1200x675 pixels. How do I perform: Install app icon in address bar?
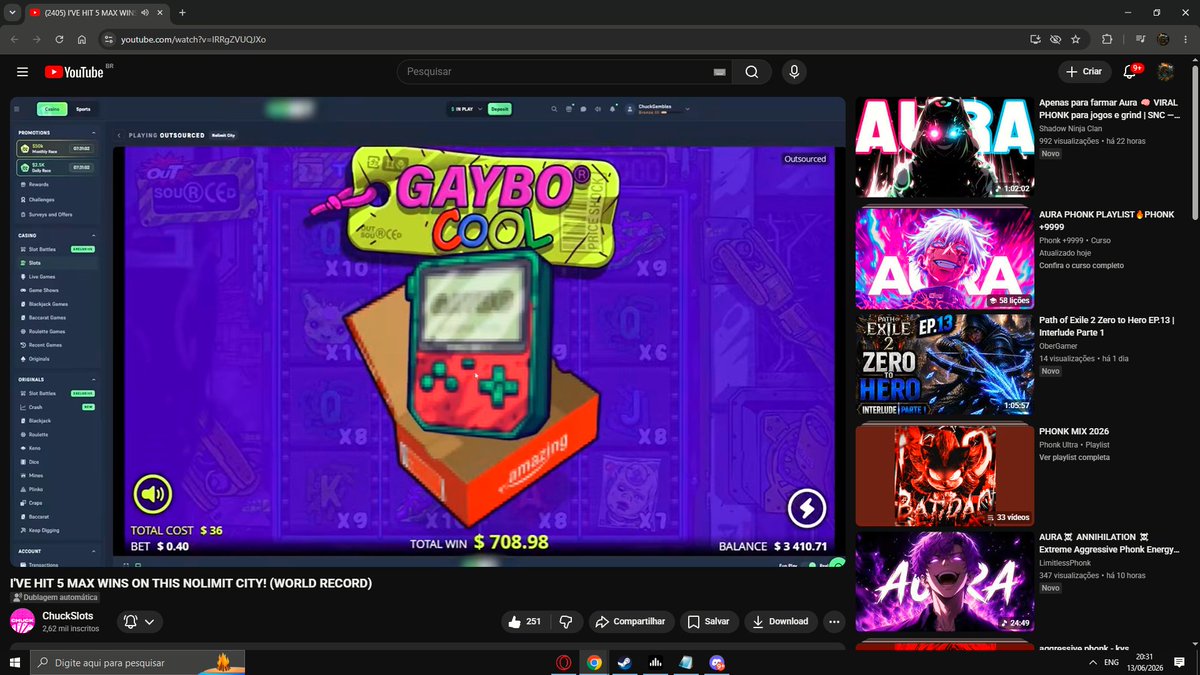[1035, 40]
